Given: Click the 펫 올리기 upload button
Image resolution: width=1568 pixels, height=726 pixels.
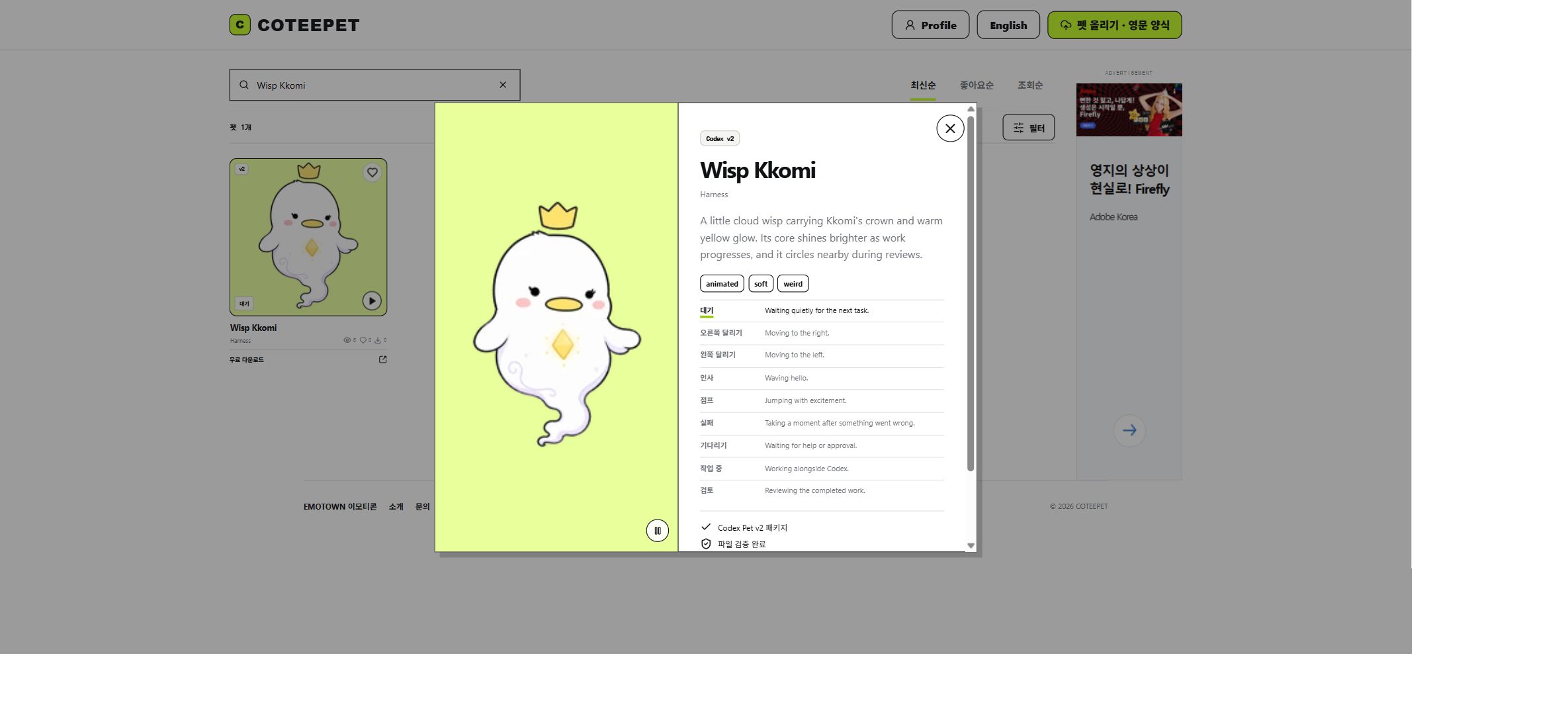Looking at the screenshot, I should click(x=1114, y=25).
